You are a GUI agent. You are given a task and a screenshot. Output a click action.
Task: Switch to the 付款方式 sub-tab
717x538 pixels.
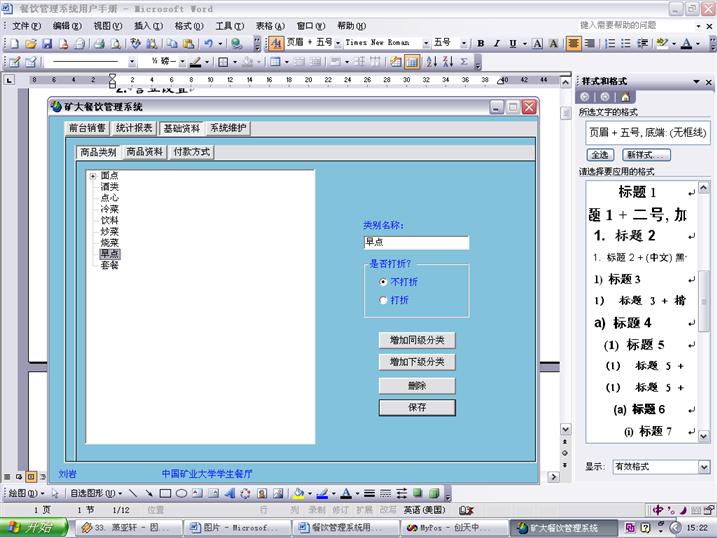click(x=192, y=152)
